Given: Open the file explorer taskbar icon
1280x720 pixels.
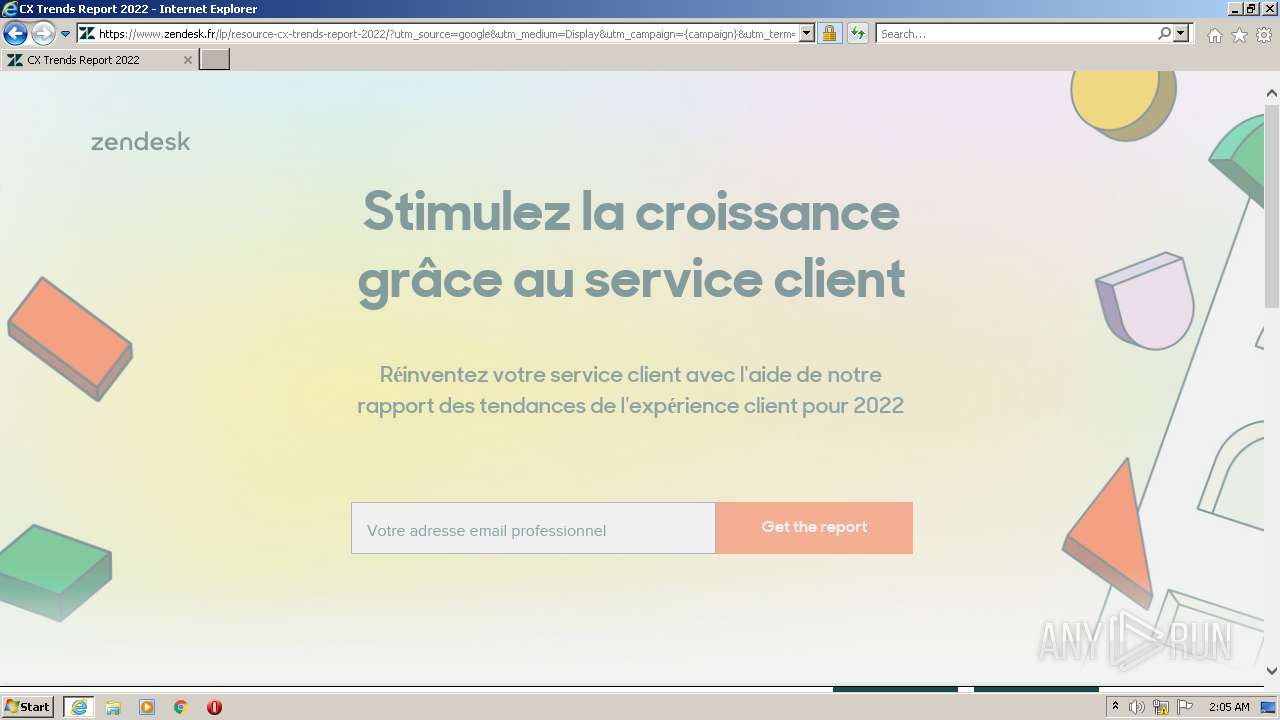Looking at the screenshot, I should coord(113,707).
